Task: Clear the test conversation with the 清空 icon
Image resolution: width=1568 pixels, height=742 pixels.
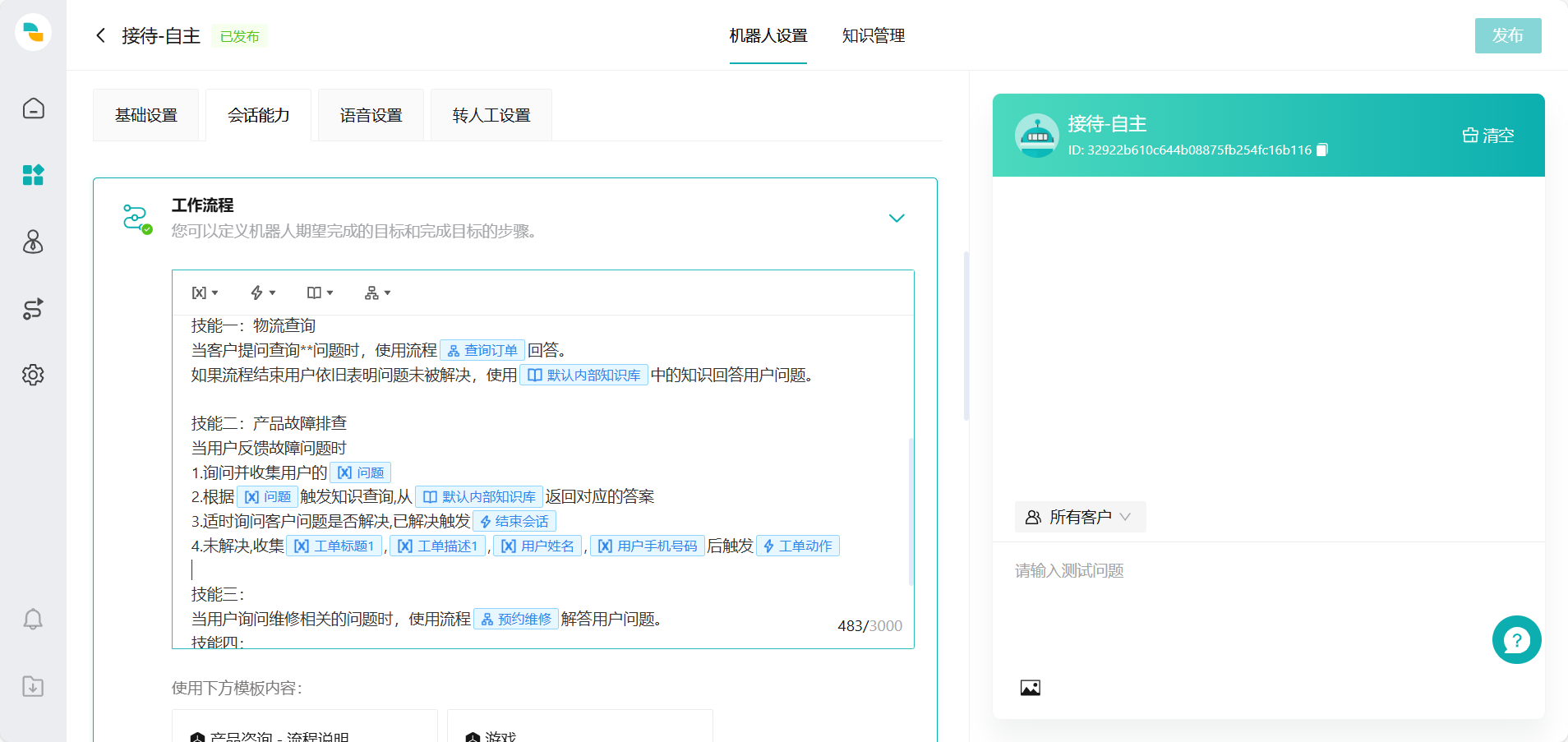Action: coord(1471,135)
